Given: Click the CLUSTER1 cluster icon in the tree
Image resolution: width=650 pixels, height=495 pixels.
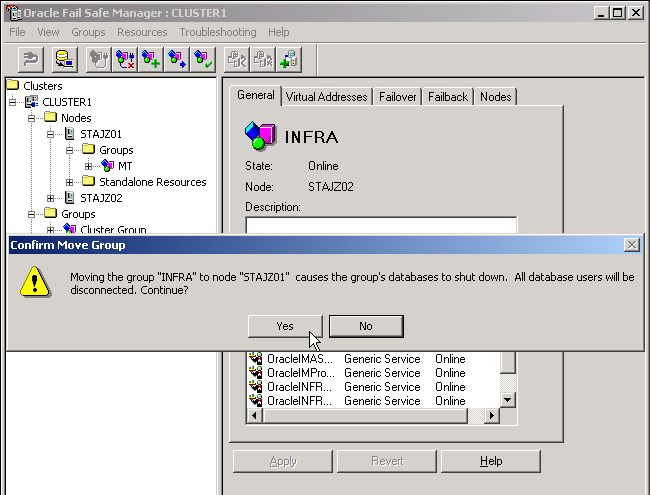Looking at the screenshot, I should (x=32, y=102).
